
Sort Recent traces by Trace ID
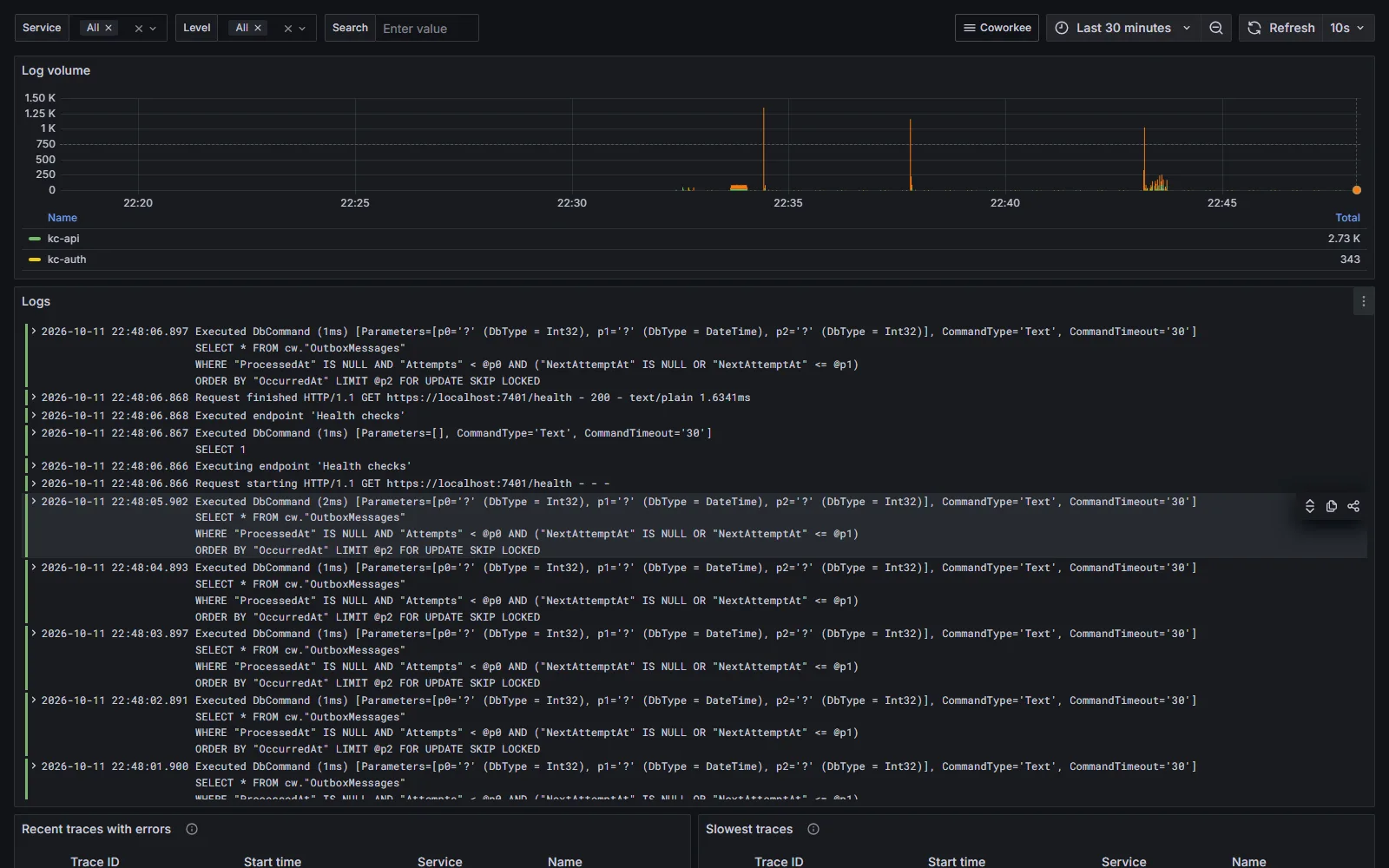coord(95,861)
